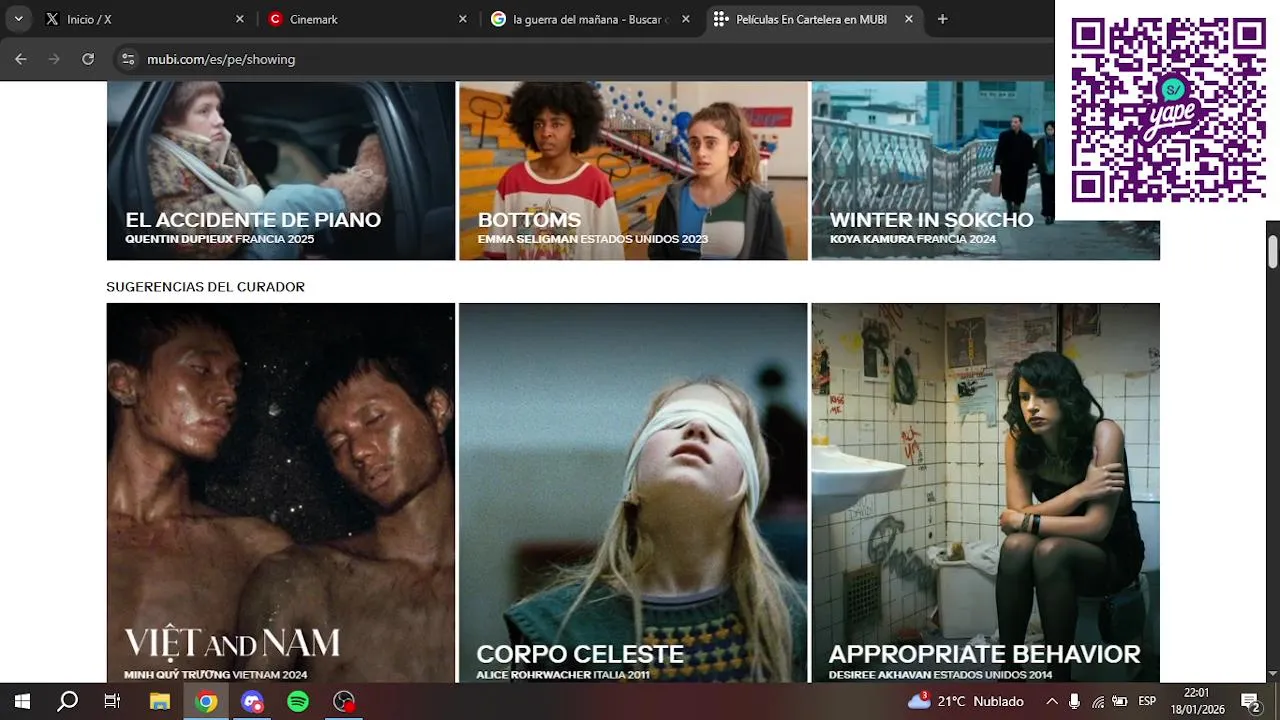Click the Chrome taskbar icon
This screenshot has height=720, width=1280.
click(x=206, y=701)
